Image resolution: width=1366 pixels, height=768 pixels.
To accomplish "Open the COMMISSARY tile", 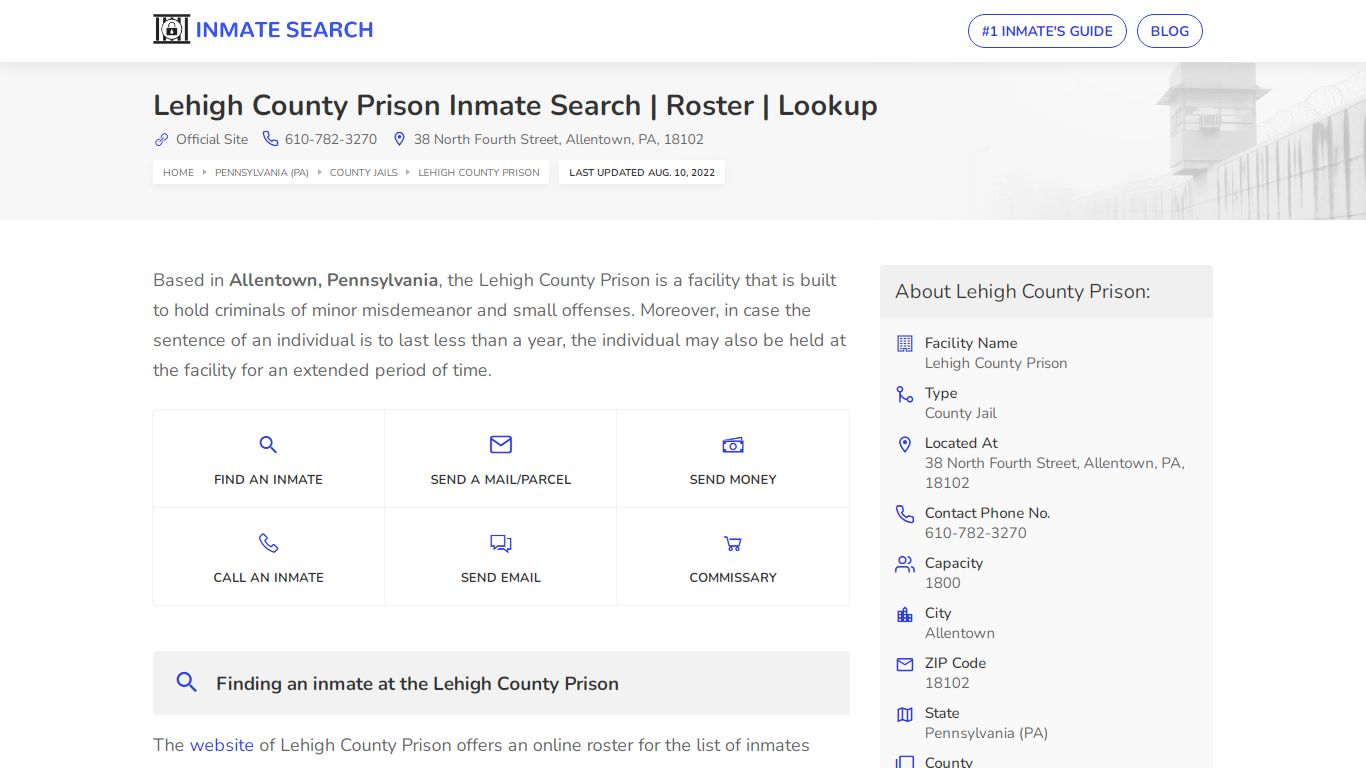I will point(733,556).
